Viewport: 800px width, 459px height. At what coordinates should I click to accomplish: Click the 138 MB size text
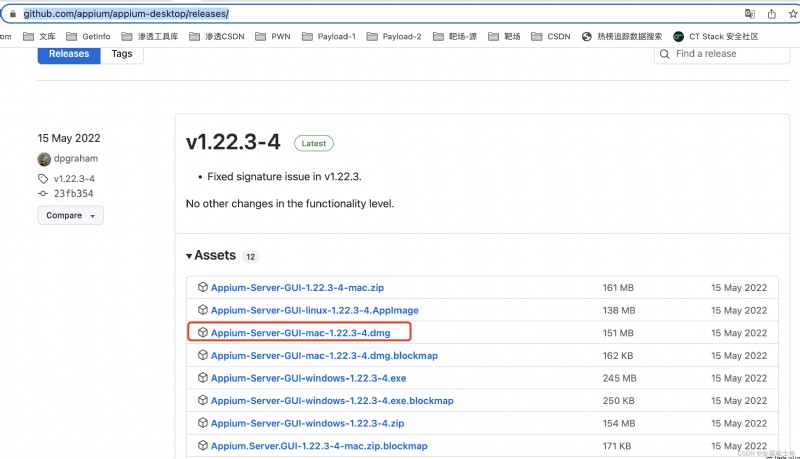tap(619, 310)
